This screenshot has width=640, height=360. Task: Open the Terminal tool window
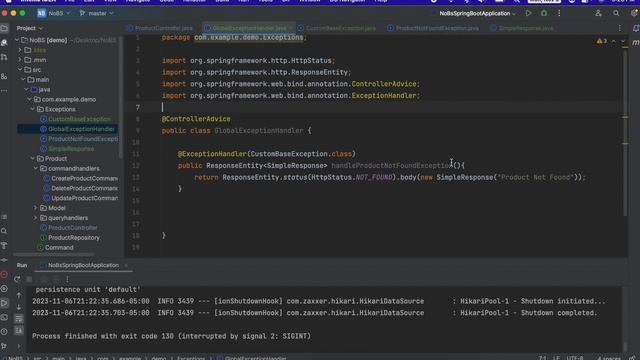(4, 317)
